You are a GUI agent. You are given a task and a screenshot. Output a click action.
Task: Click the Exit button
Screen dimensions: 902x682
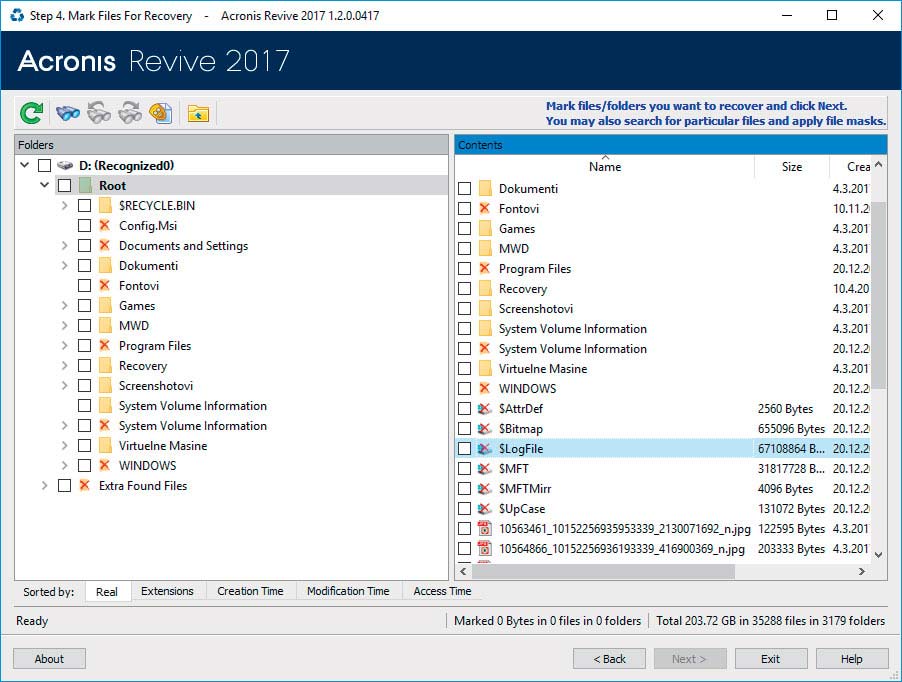(x=771, y=659)
